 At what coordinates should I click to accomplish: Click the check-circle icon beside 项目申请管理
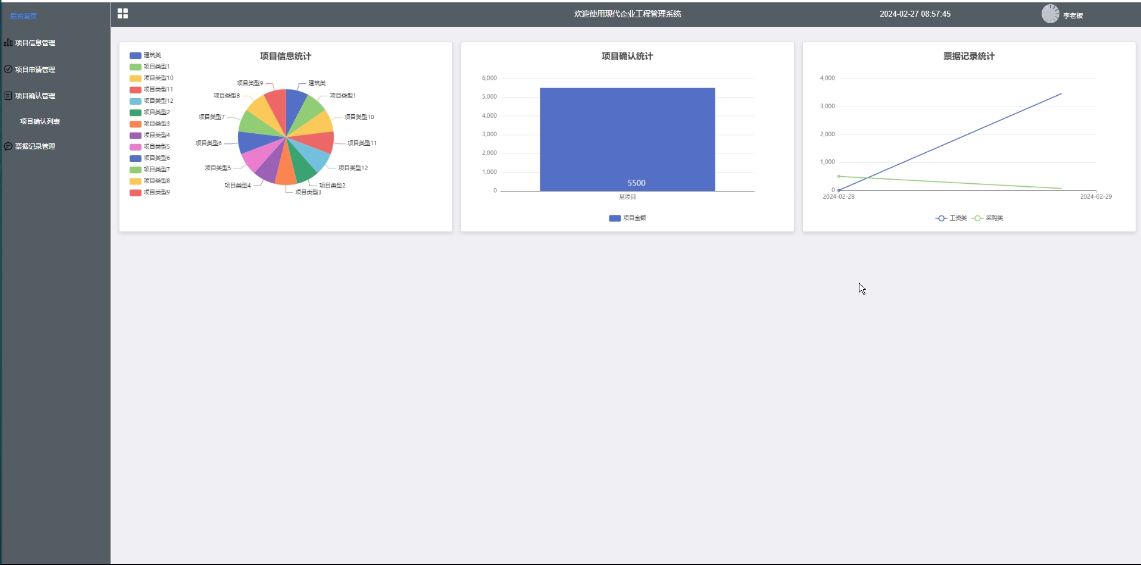(x=8, y=69)
